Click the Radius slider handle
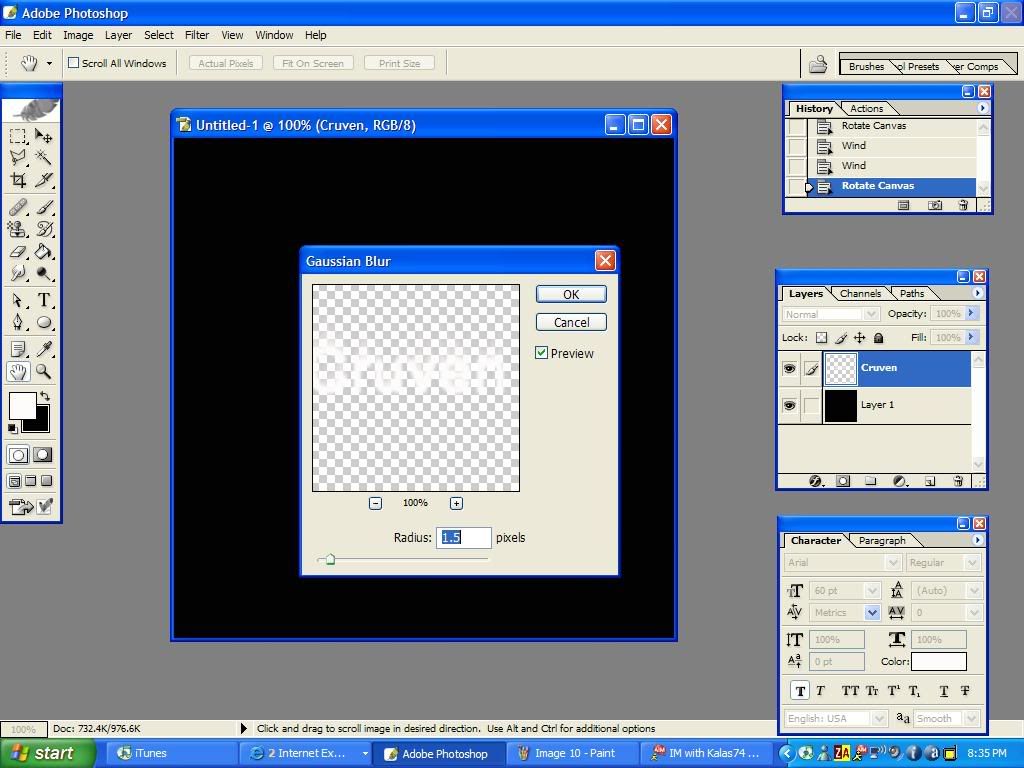 [x=330, y=559]
